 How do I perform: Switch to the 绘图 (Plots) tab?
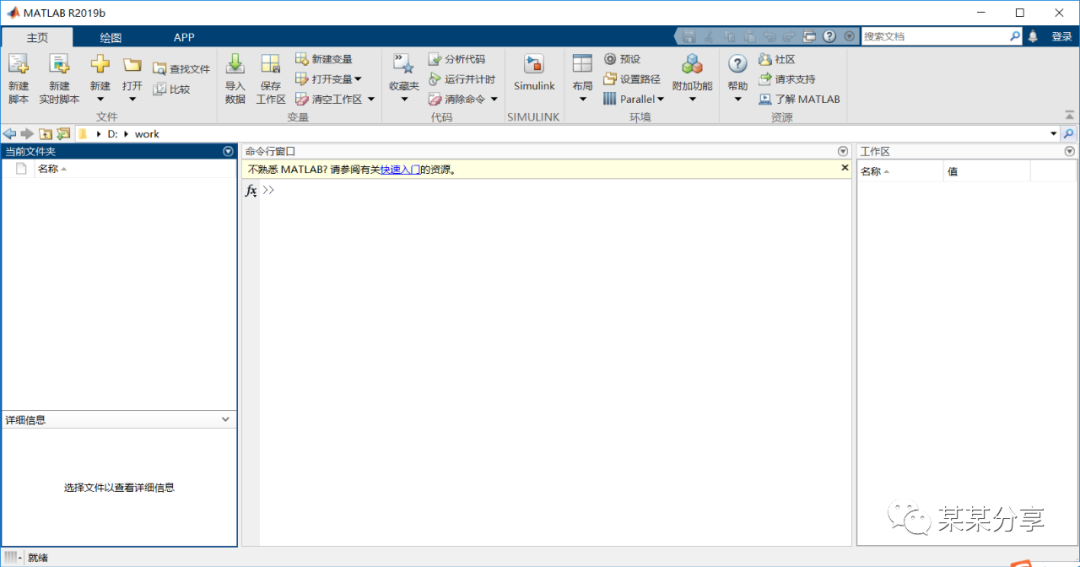110,37
